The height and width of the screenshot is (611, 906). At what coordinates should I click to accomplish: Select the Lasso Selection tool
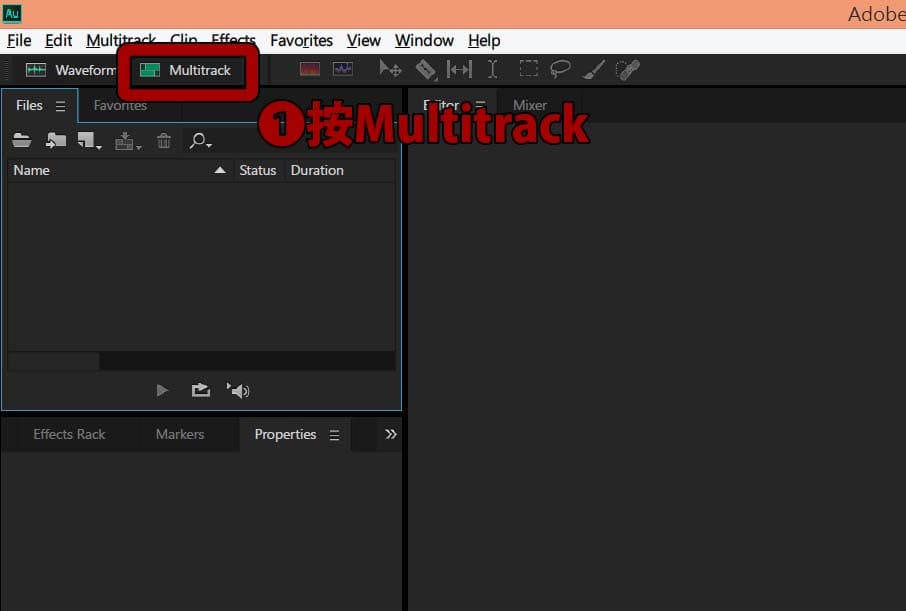pos(560,69)
